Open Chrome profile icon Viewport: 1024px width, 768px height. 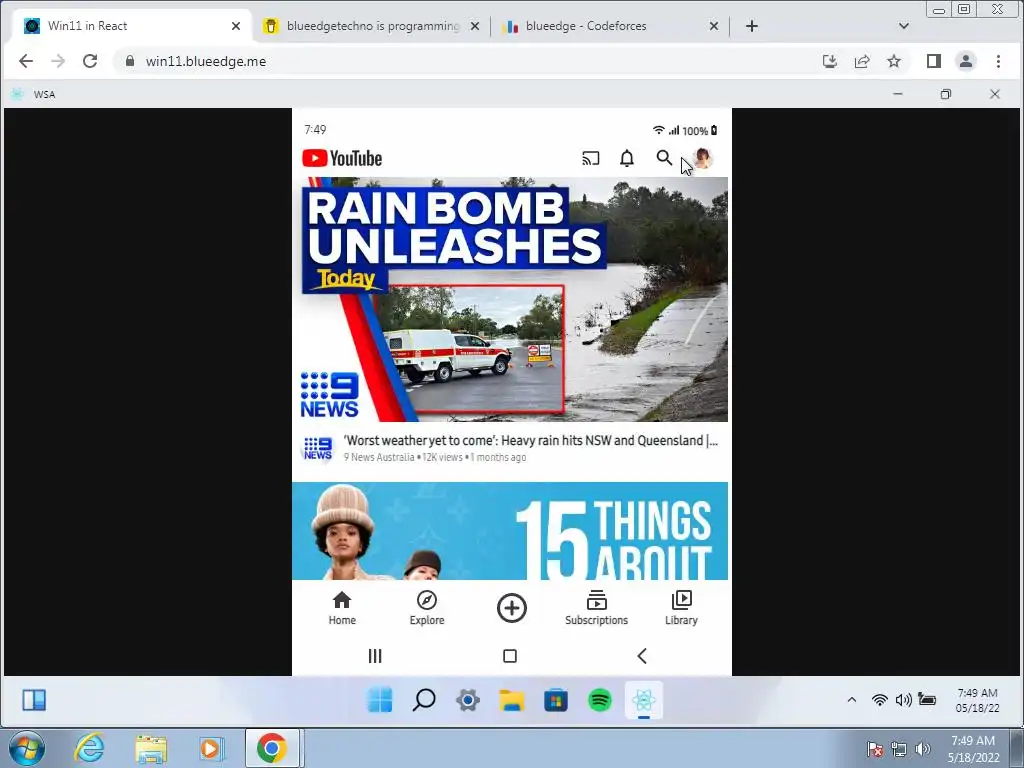966,61
